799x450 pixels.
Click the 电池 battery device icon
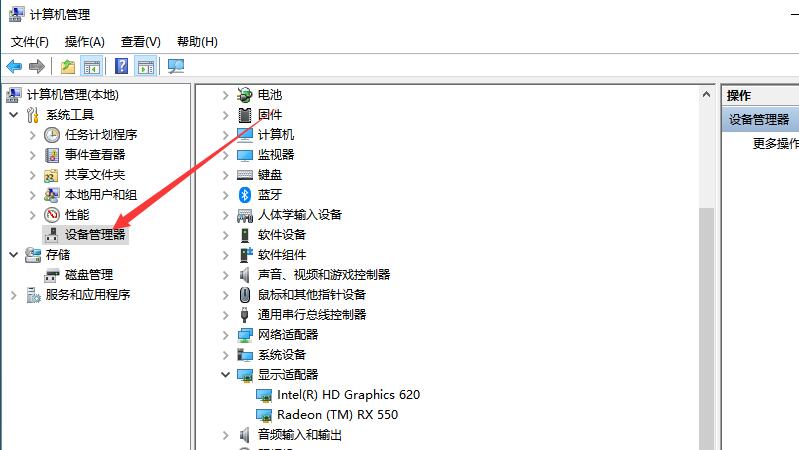245,95
